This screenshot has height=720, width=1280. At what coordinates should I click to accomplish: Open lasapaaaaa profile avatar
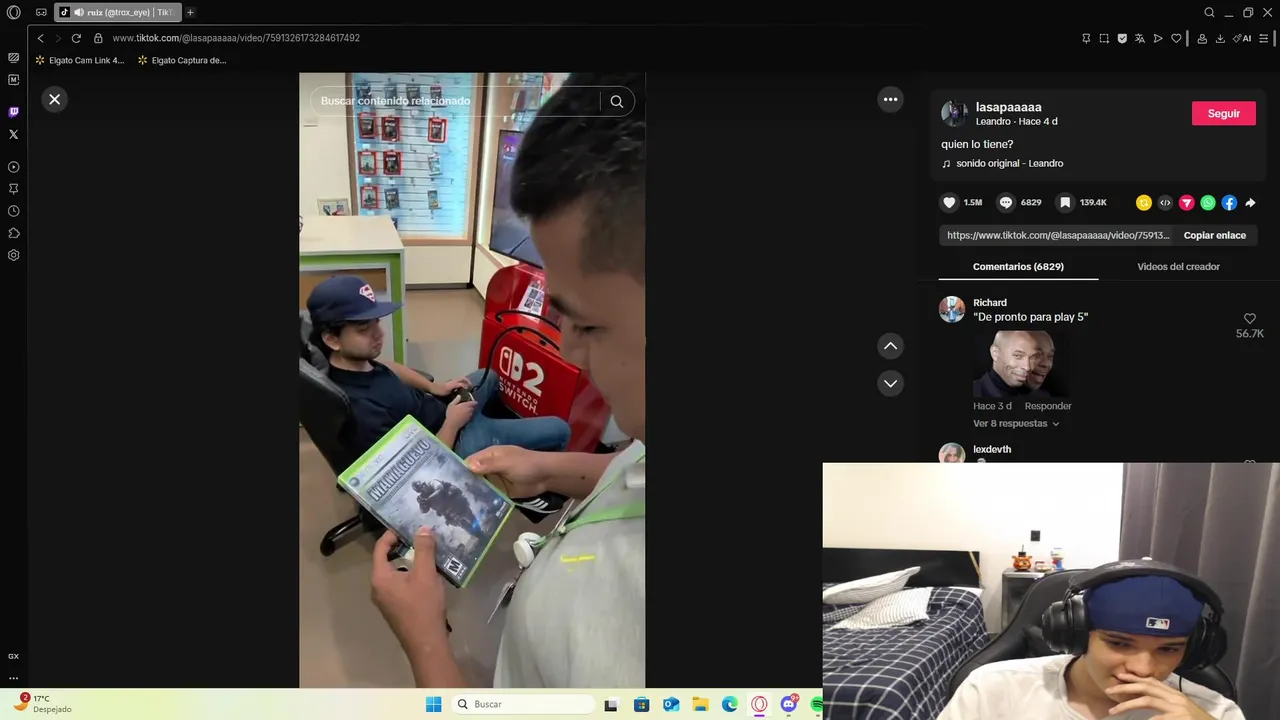954,114
